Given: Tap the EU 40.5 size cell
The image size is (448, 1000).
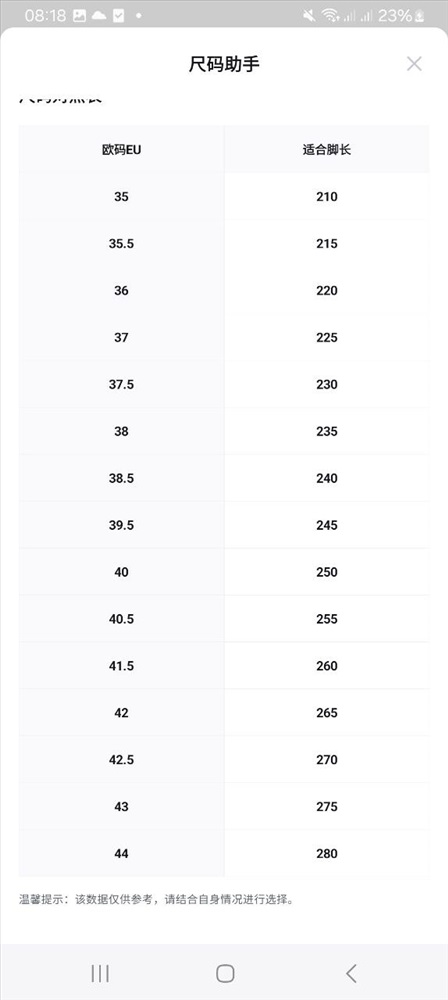Looking at the screenshot, I should pyautogui.click(x=121, y=619).
